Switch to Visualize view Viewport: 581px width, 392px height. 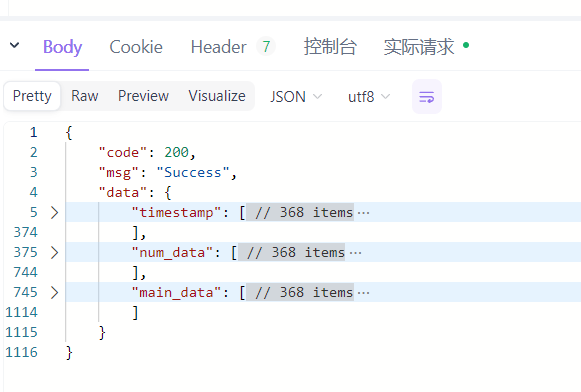(217, 96)
